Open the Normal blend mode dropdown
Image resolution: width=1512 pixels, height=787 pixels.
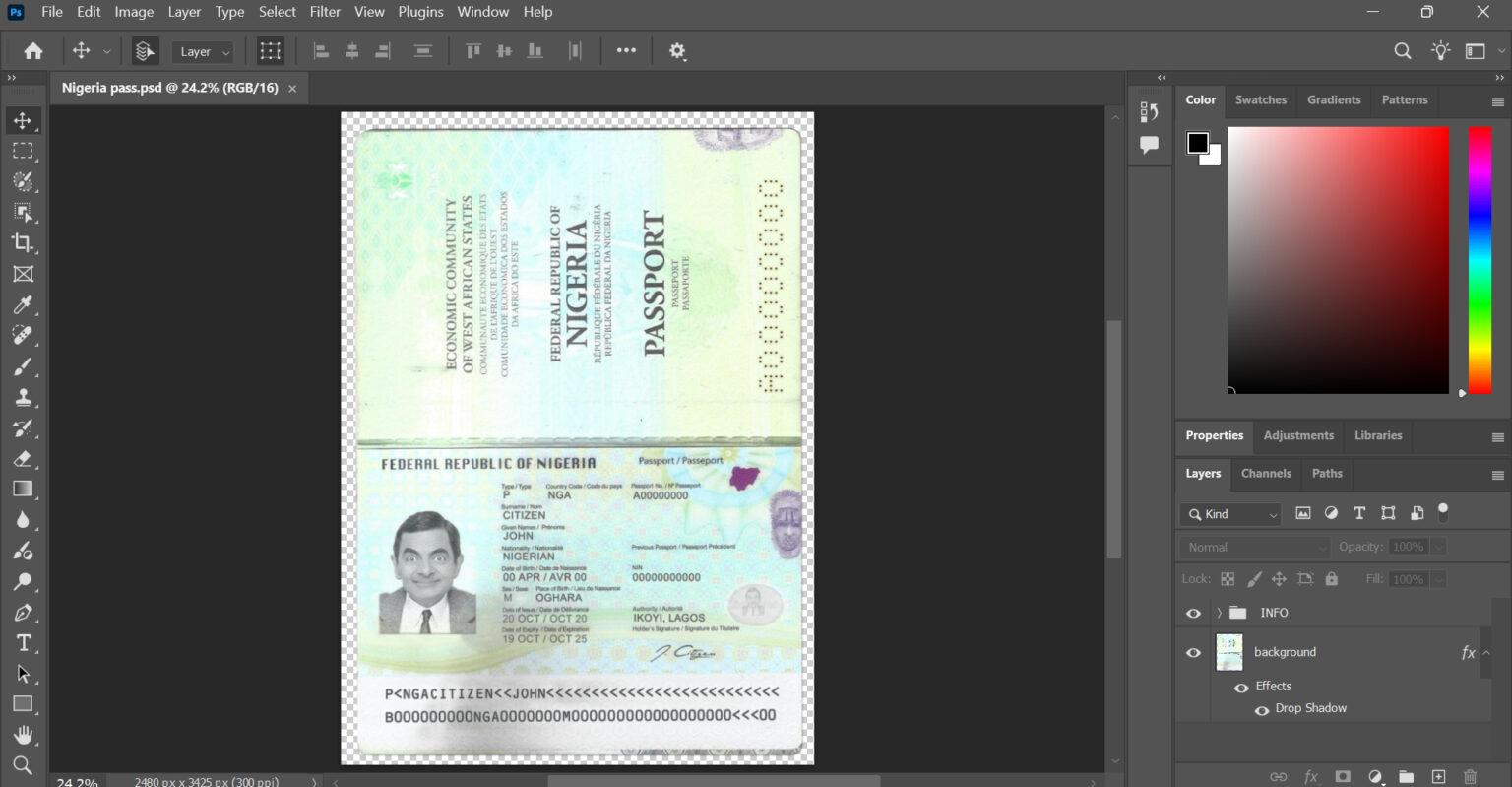pos(1255,547)
